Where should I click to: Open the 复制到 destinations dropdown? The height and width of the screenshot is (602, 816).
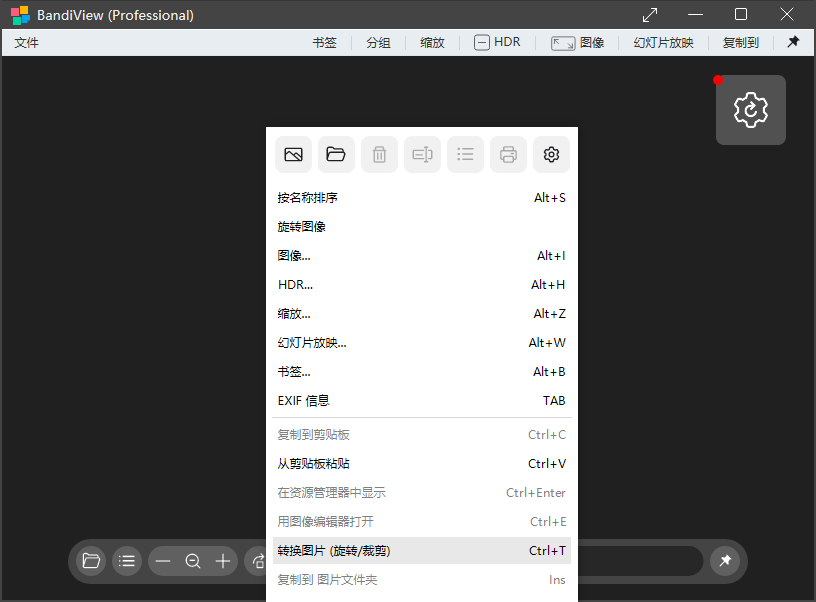[x=740, y=42]
